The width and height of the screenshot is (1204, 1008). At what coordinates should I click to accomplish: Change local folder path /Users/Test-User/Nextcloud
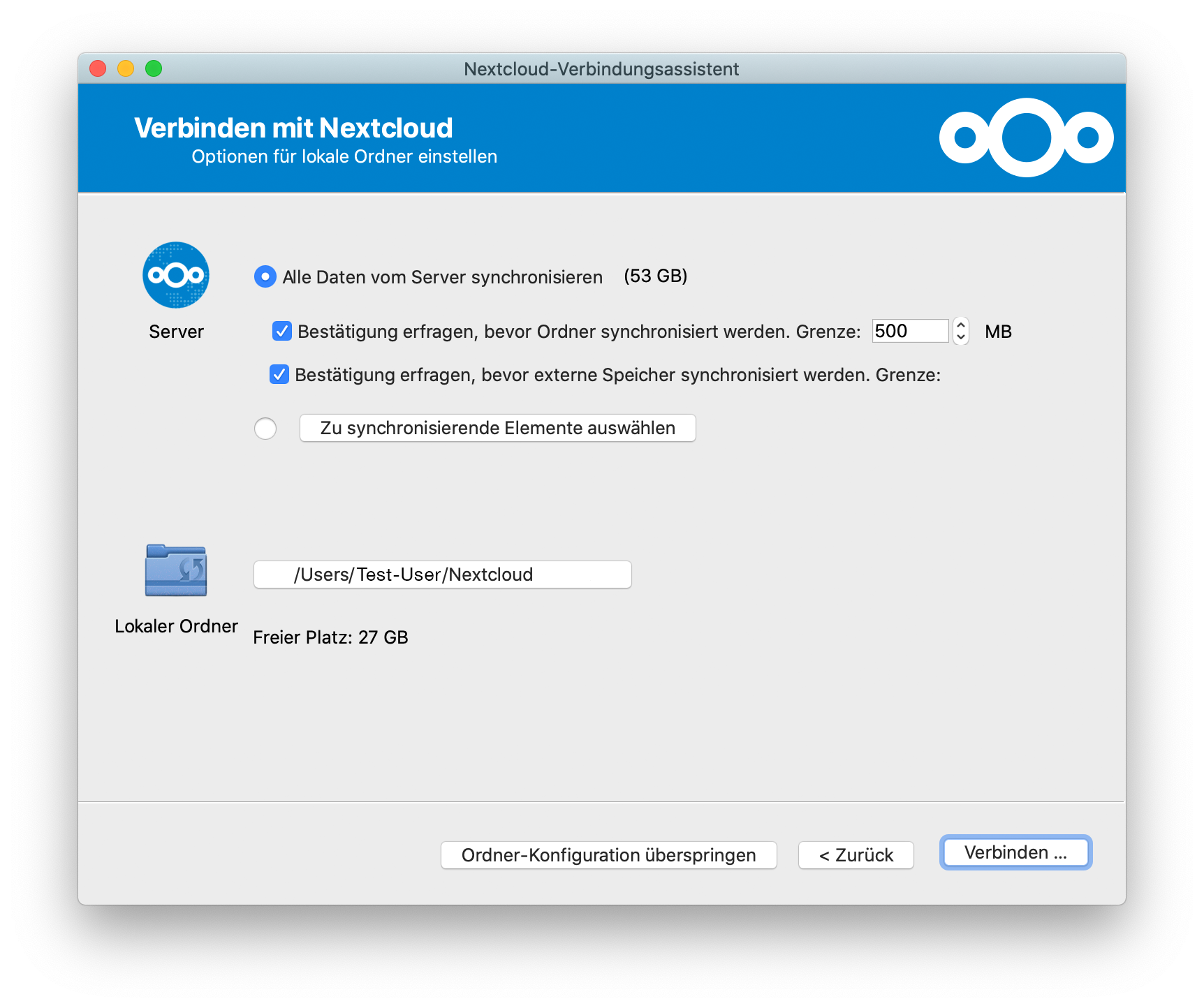442,575
